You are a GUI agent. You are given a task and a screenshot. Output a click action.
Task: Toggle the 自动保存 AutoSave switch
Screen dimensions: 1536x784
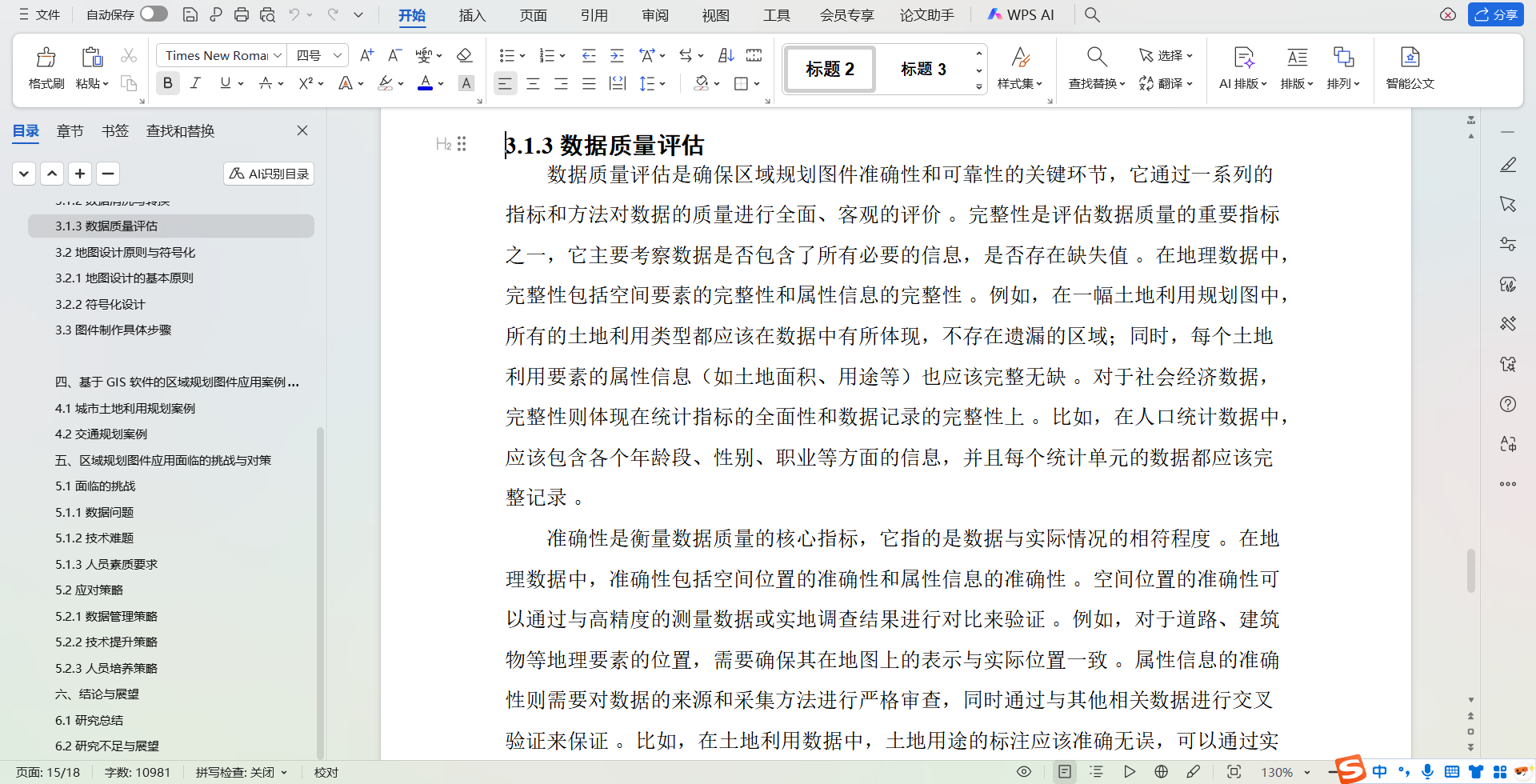coord(153,14)
